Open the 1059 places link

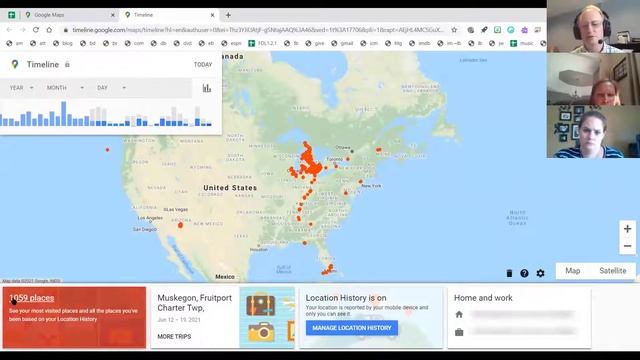tap(31, 298)
